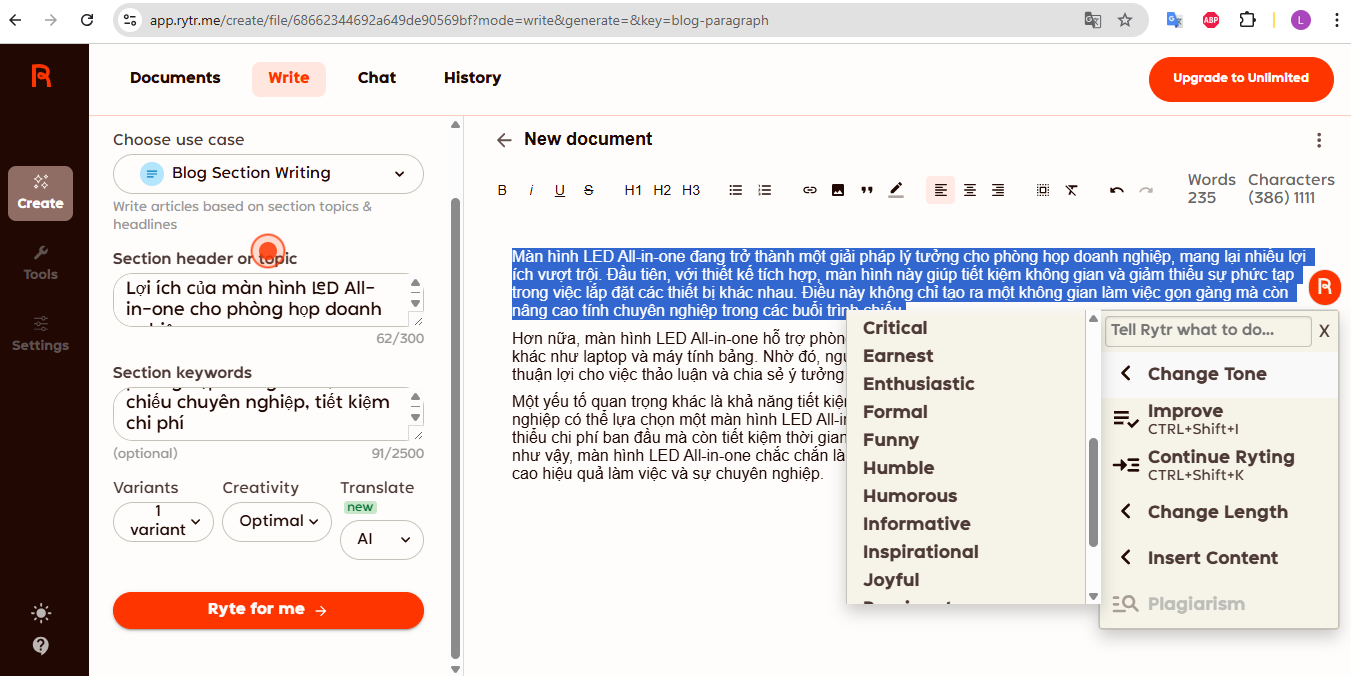
Task: Add a block quote
Action: click(x=867, y=190)
